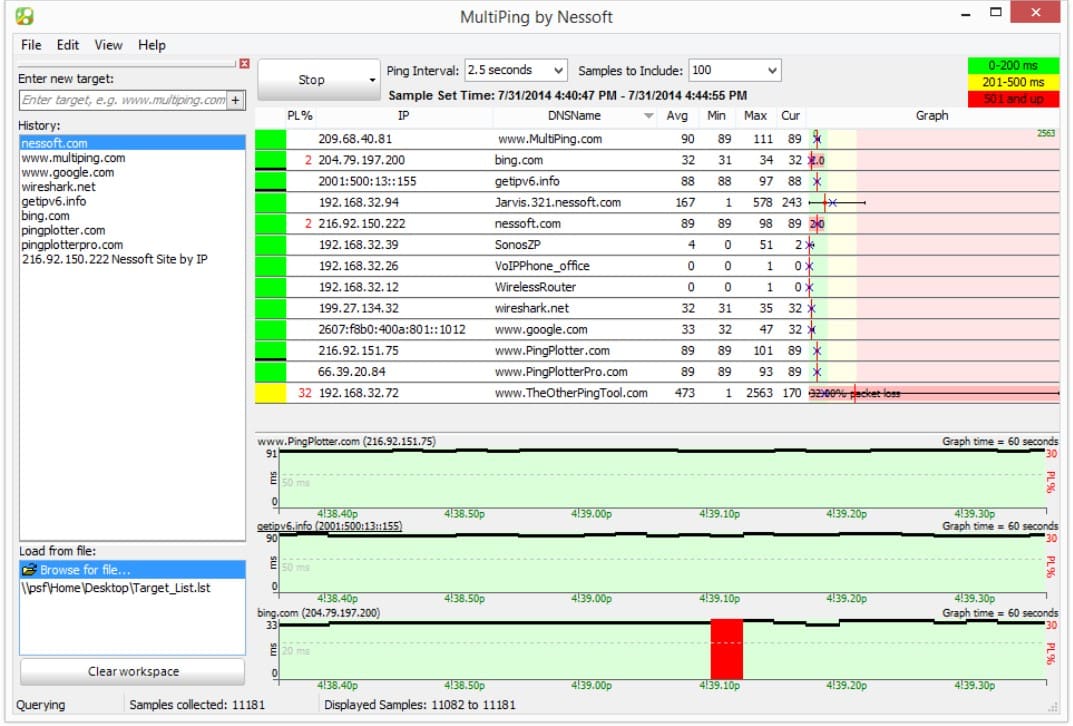Select the 209.68.40.81 IP cell
Image resolution: width=1073 pixels, height=726 pixels.
tap(355, 139)
